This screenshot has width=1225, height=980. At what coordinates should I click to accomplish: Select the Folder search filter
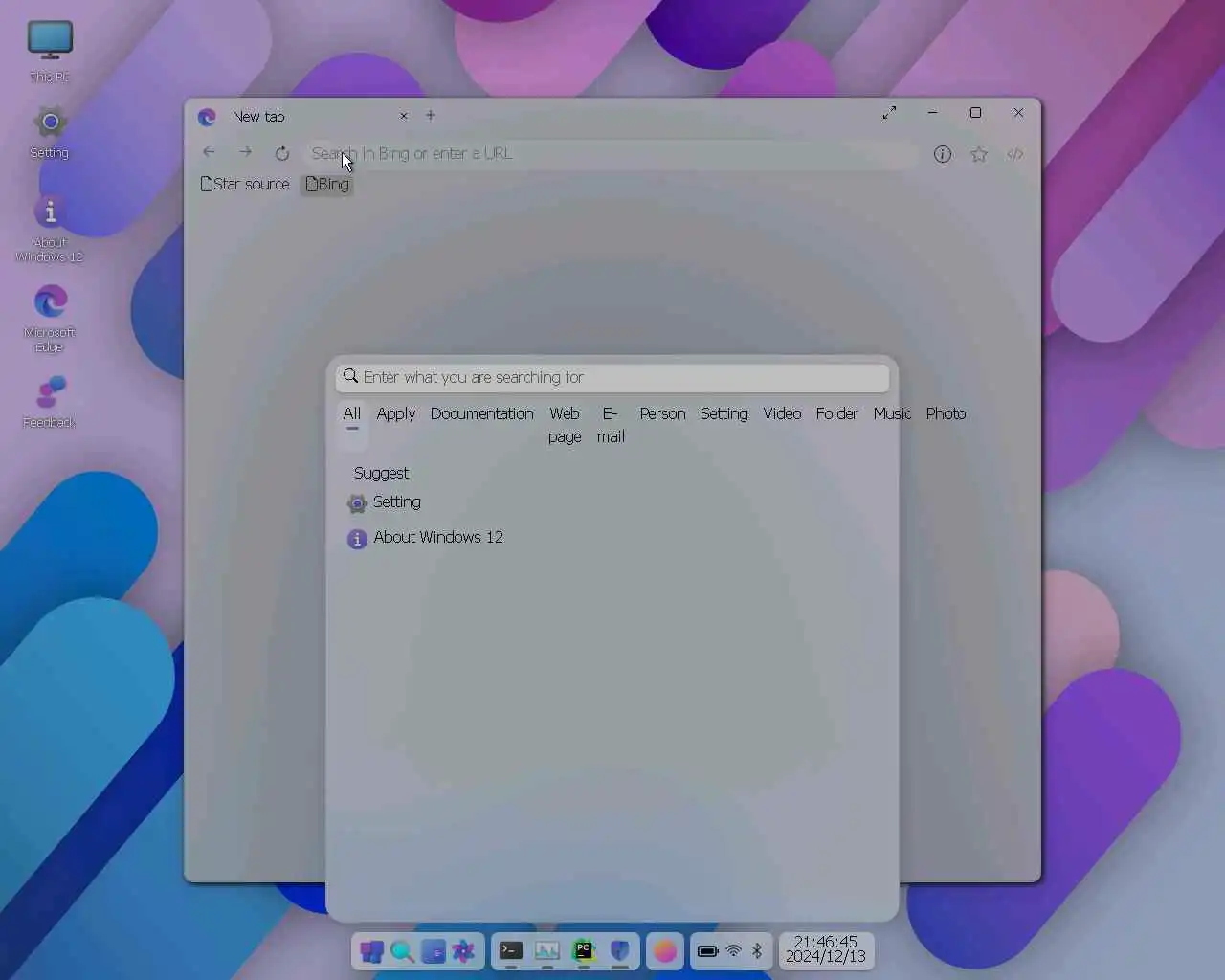[x=837, y=413]
